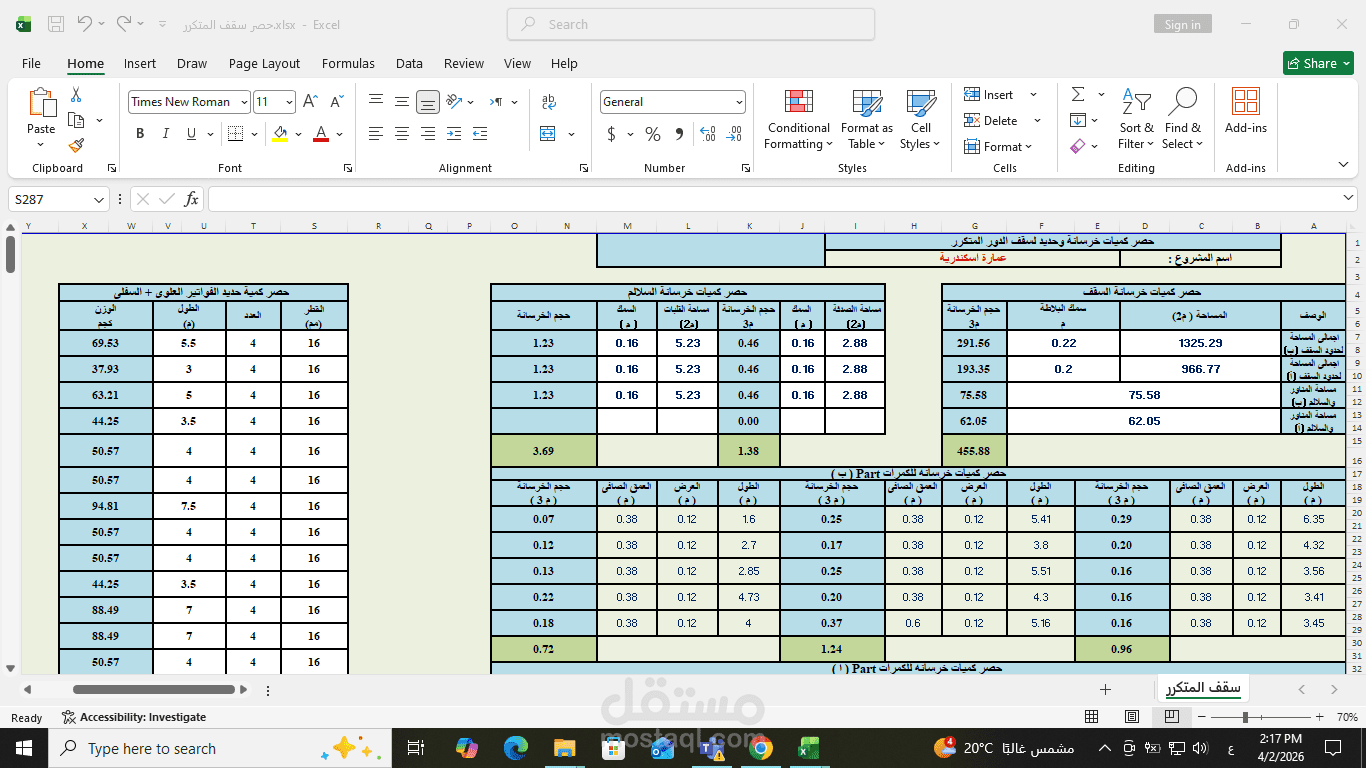The height and width of the screenshot is (768, 1366).
Task: Click the Increase Indent icon
Action: coord(480,133)
